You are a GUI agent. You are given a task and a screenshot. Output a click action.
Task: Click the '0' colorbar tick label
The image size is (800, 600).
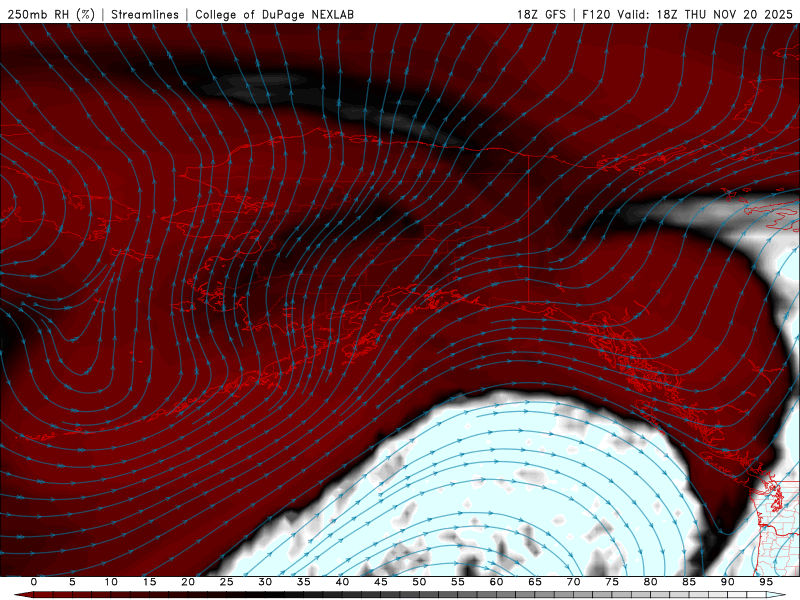[x=34, y=582]
